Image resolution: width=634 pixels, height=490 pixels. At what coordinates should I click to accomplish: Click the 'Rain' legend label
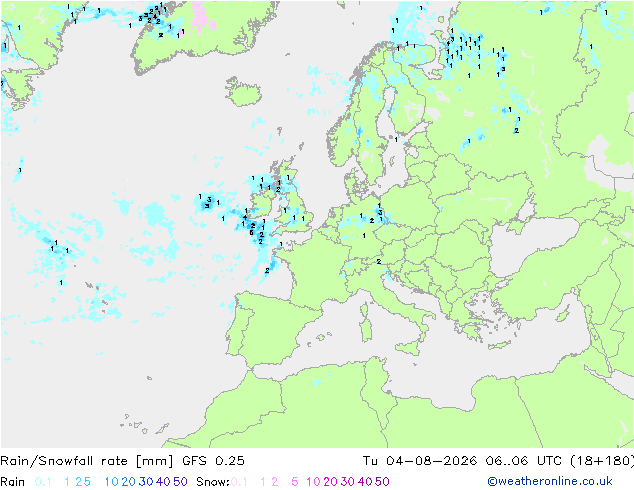click(13, 482)
